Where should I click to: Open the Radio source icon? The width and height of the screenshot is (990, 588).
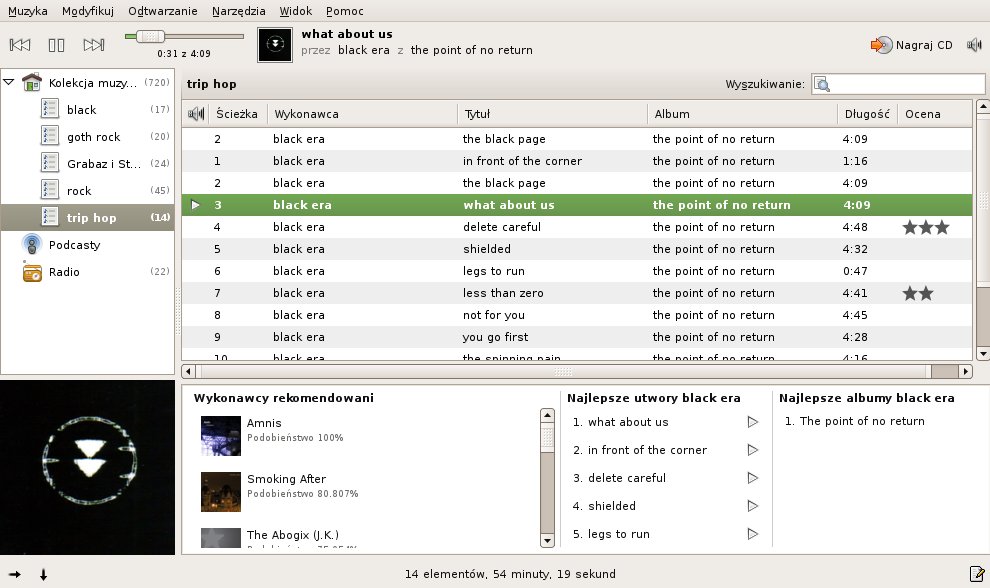click(x=32, y=272)
